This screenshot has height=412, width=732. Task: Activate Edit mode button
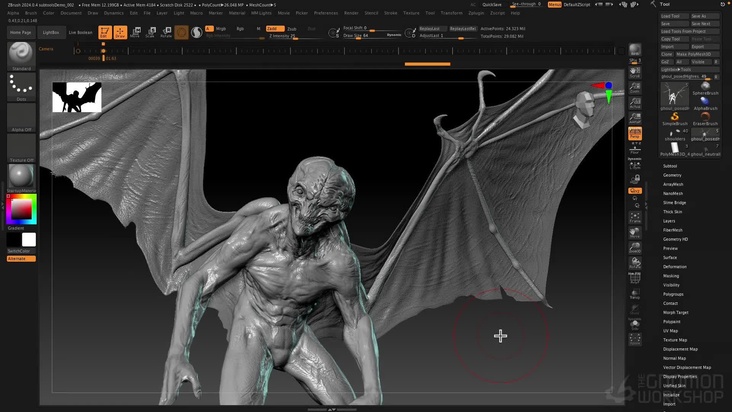coord(105,32)
